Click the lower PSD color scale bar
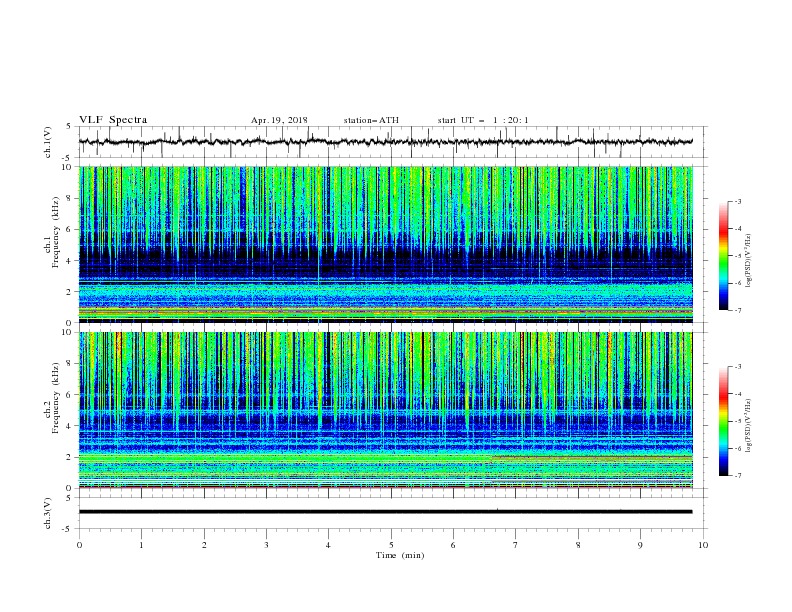The height and width of the screenshot is (612, 792). coord(723,421)
